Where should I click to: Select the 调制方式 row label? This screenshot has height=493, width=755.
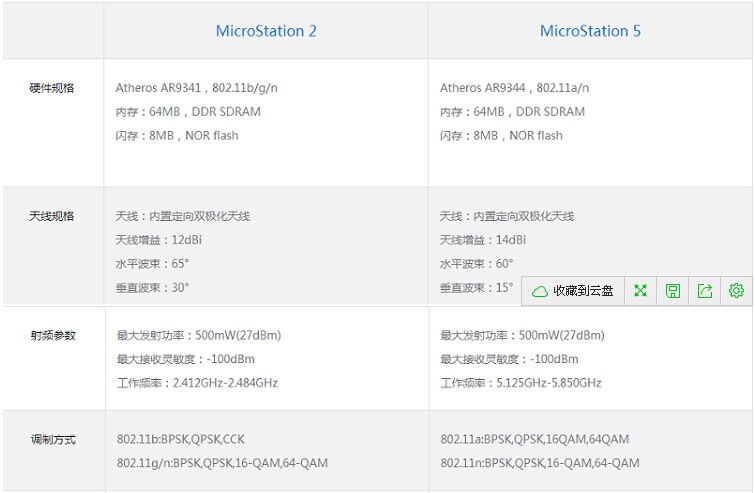(52, 440)
